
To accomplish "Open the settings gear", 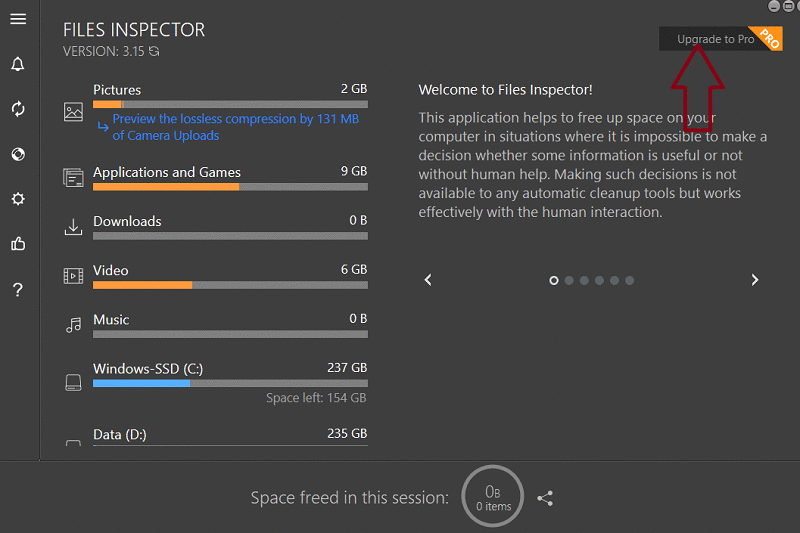I will pos(18,199).
